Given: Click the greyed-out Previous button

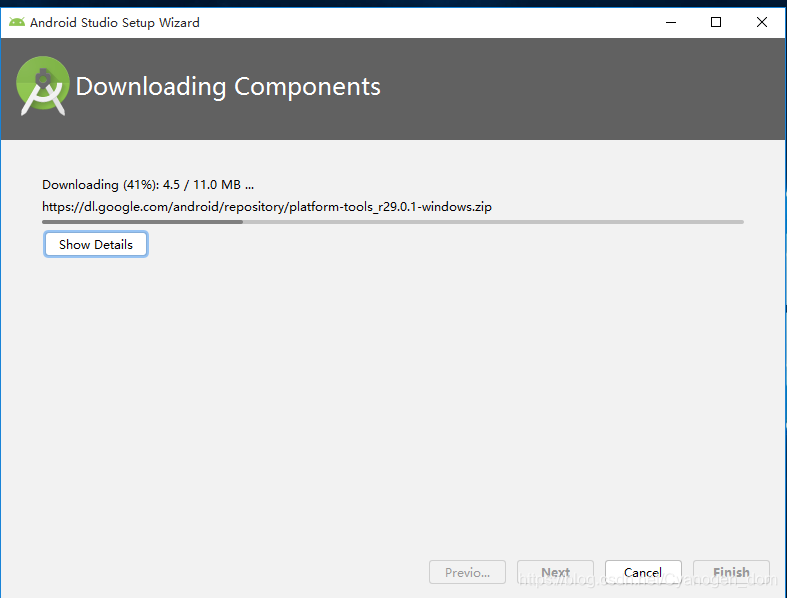Looking at the screenshot, I should [x=467, y=572].
